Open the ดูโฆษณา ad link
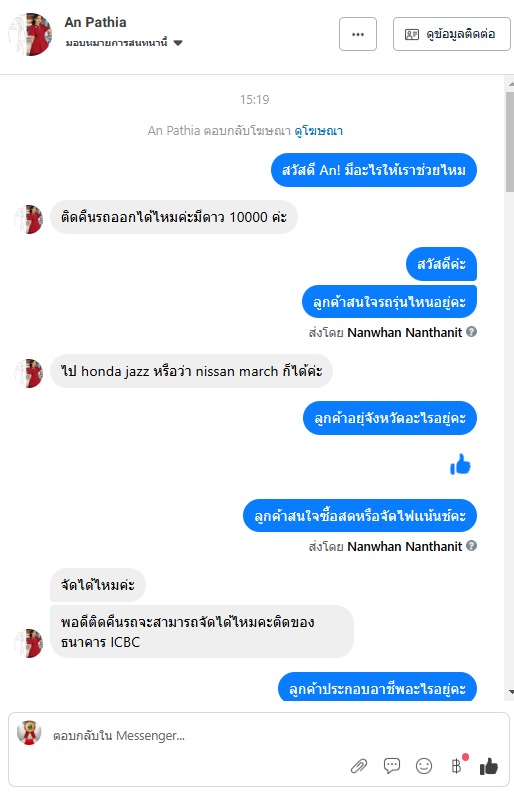This screenshot has height=794, width=514. [x=319, y=131]
